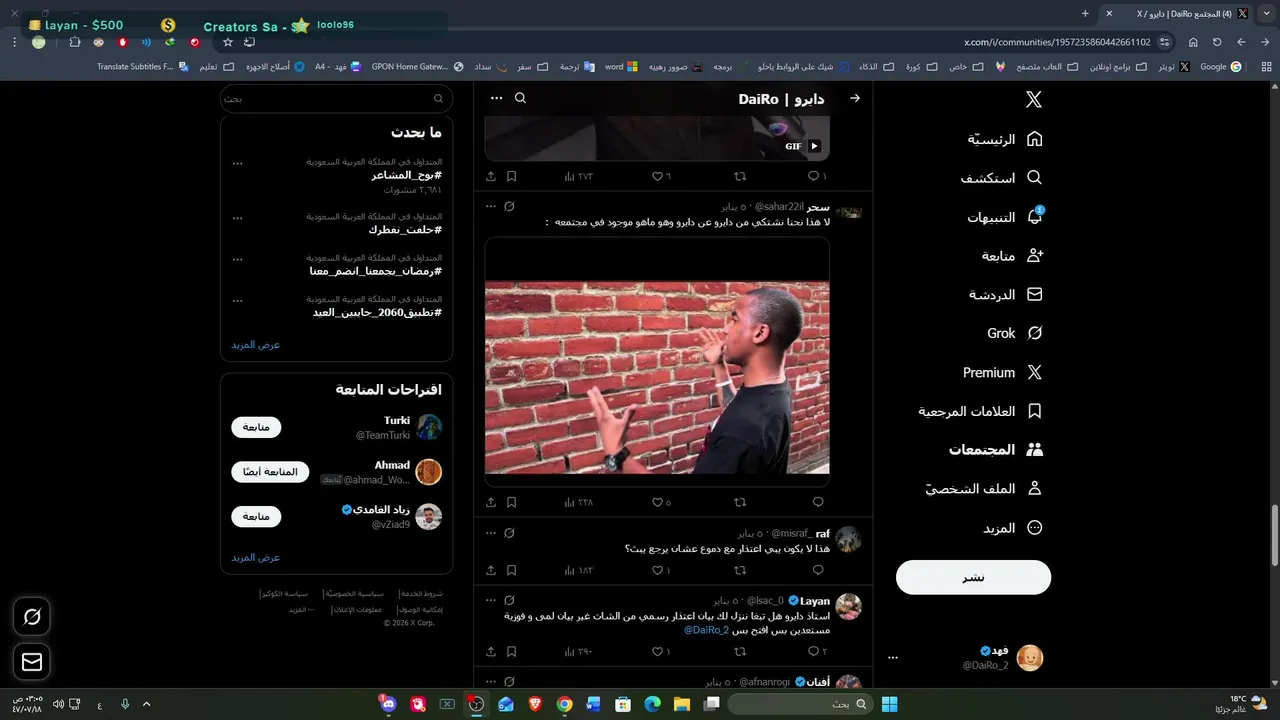Click Grok explain icon on sahar22il post
Image resolution: width=1280 pixels, height=720 pixels.
[509, 206]
